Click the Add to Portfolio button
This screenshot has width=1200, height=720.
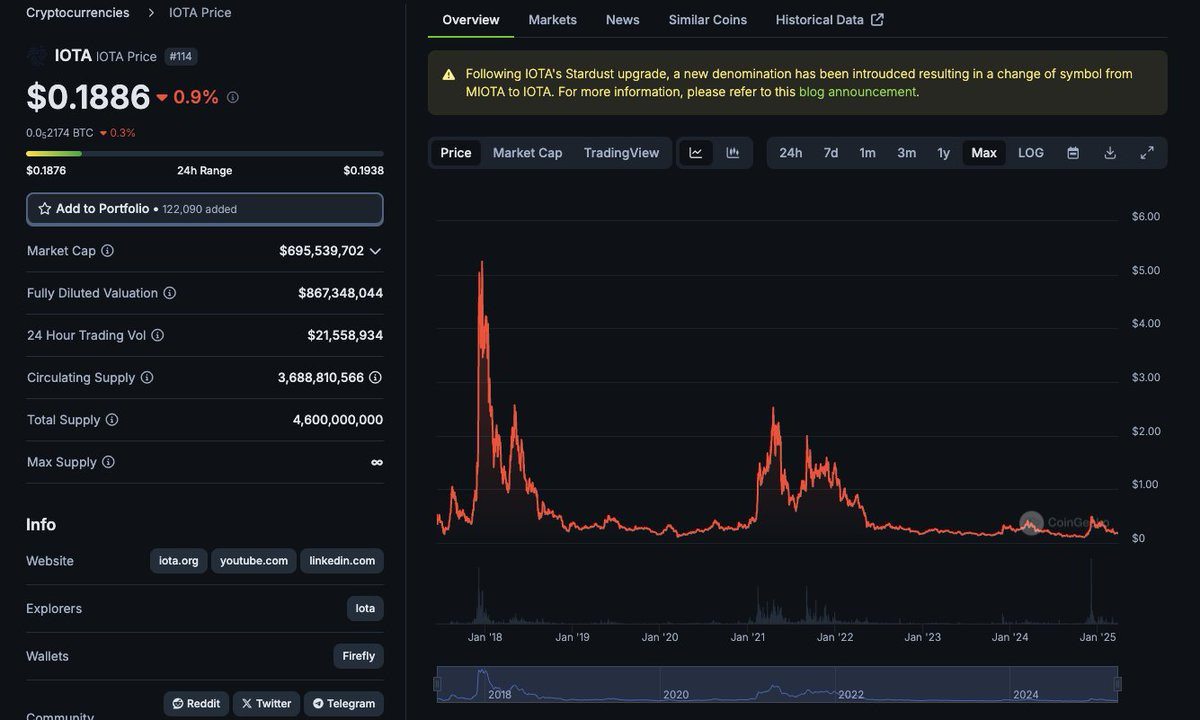tap(205, 209)
